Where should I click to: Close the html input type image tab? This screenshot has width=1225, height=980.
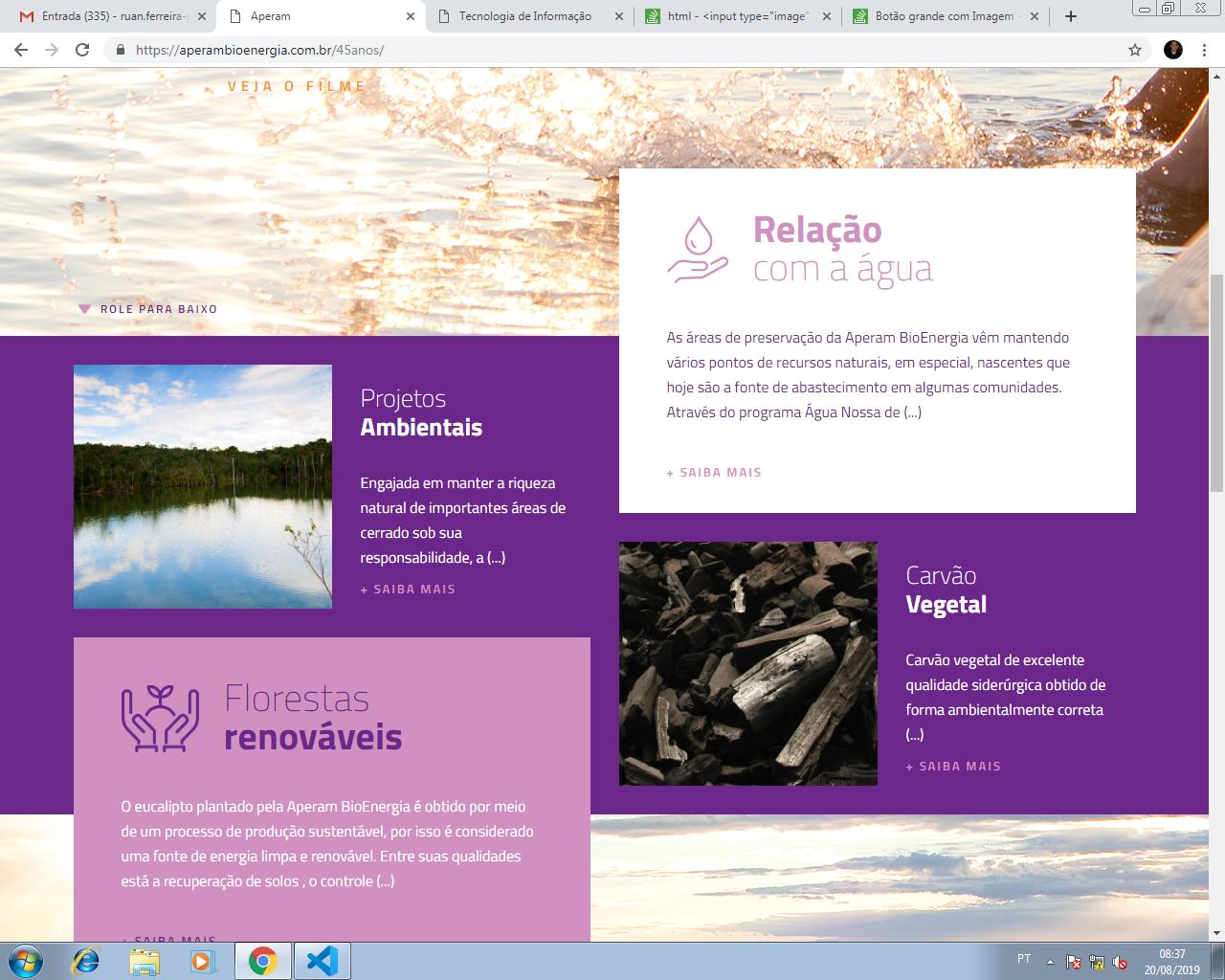coord(826,16)
